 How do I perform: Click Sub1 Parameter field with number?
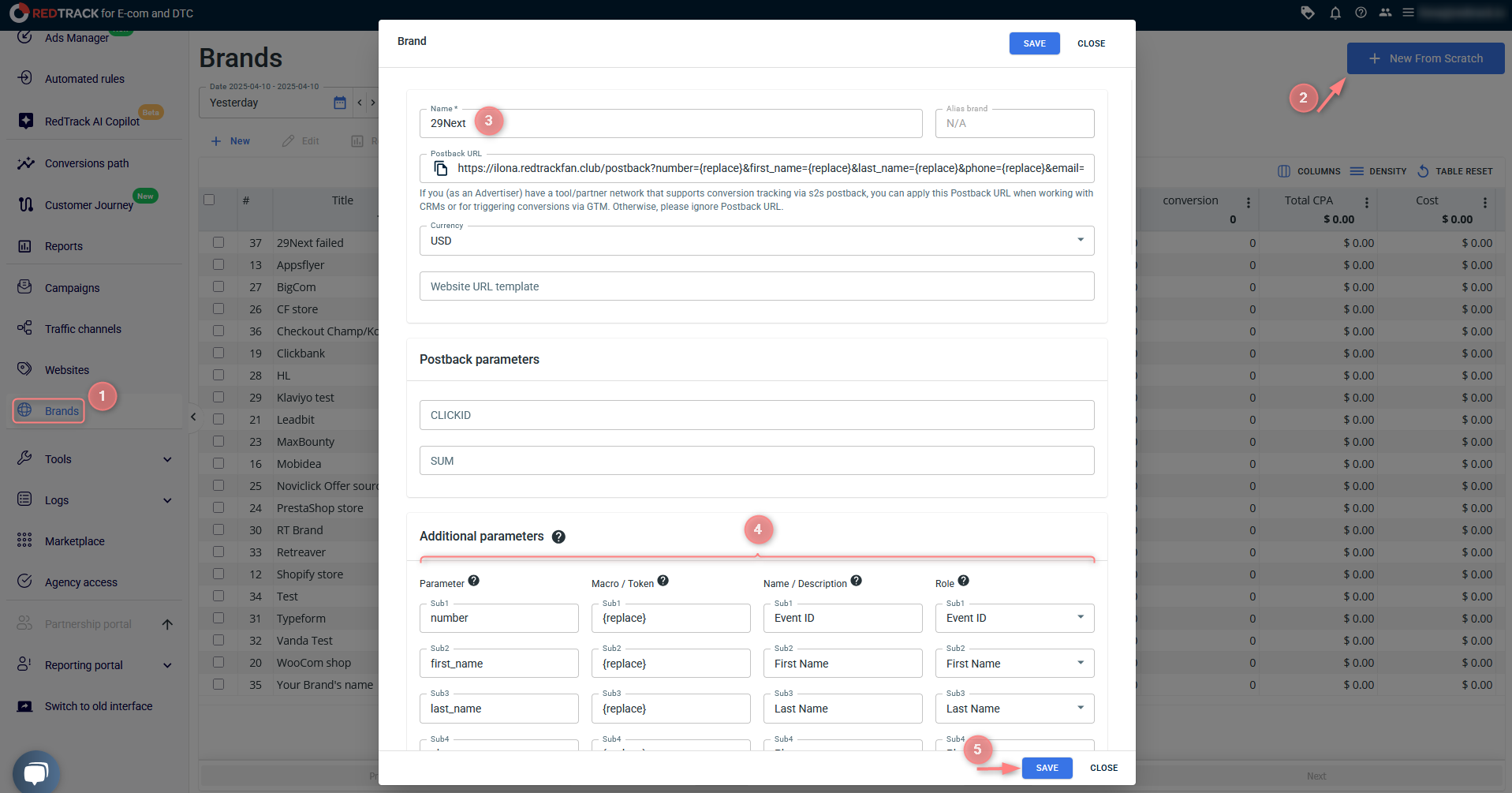499,618
